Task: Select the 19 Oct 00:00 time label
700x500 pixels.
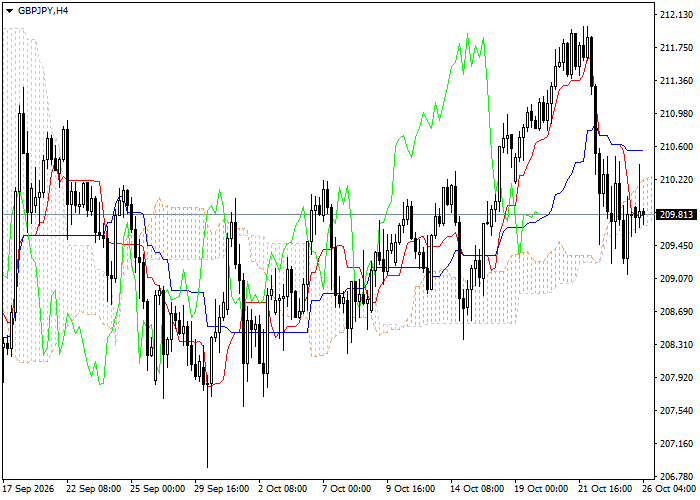Action: (542, 489)
